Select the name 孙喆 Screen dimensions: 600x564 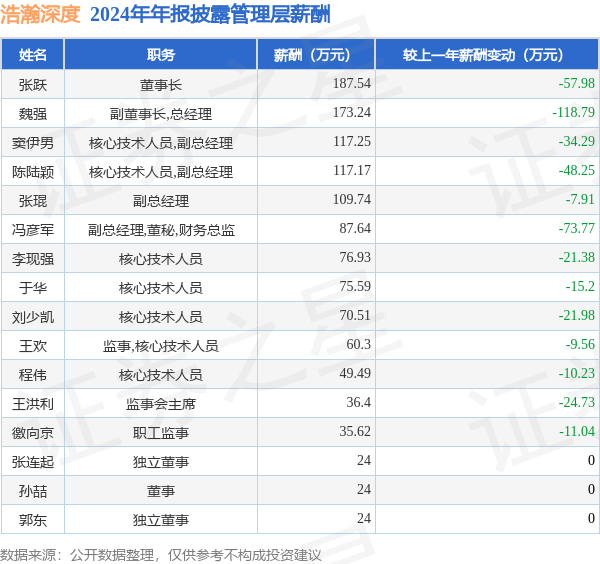pos(33,491)
